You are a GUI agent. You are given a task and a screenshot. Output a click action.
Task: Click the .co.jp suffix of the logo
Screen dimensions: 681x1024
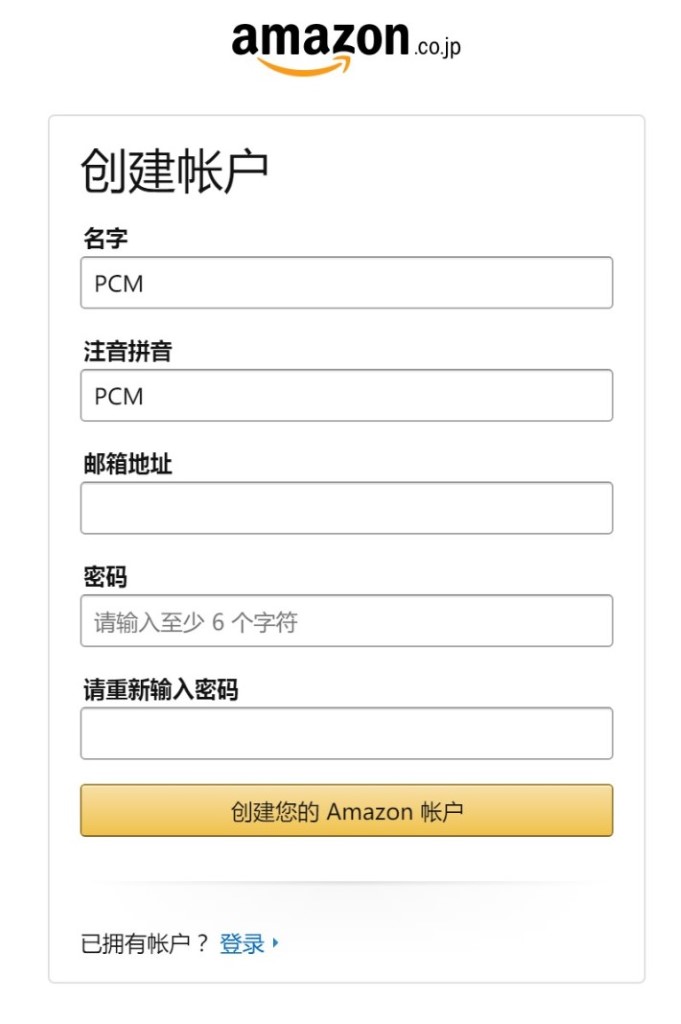[x=437, y=48]
